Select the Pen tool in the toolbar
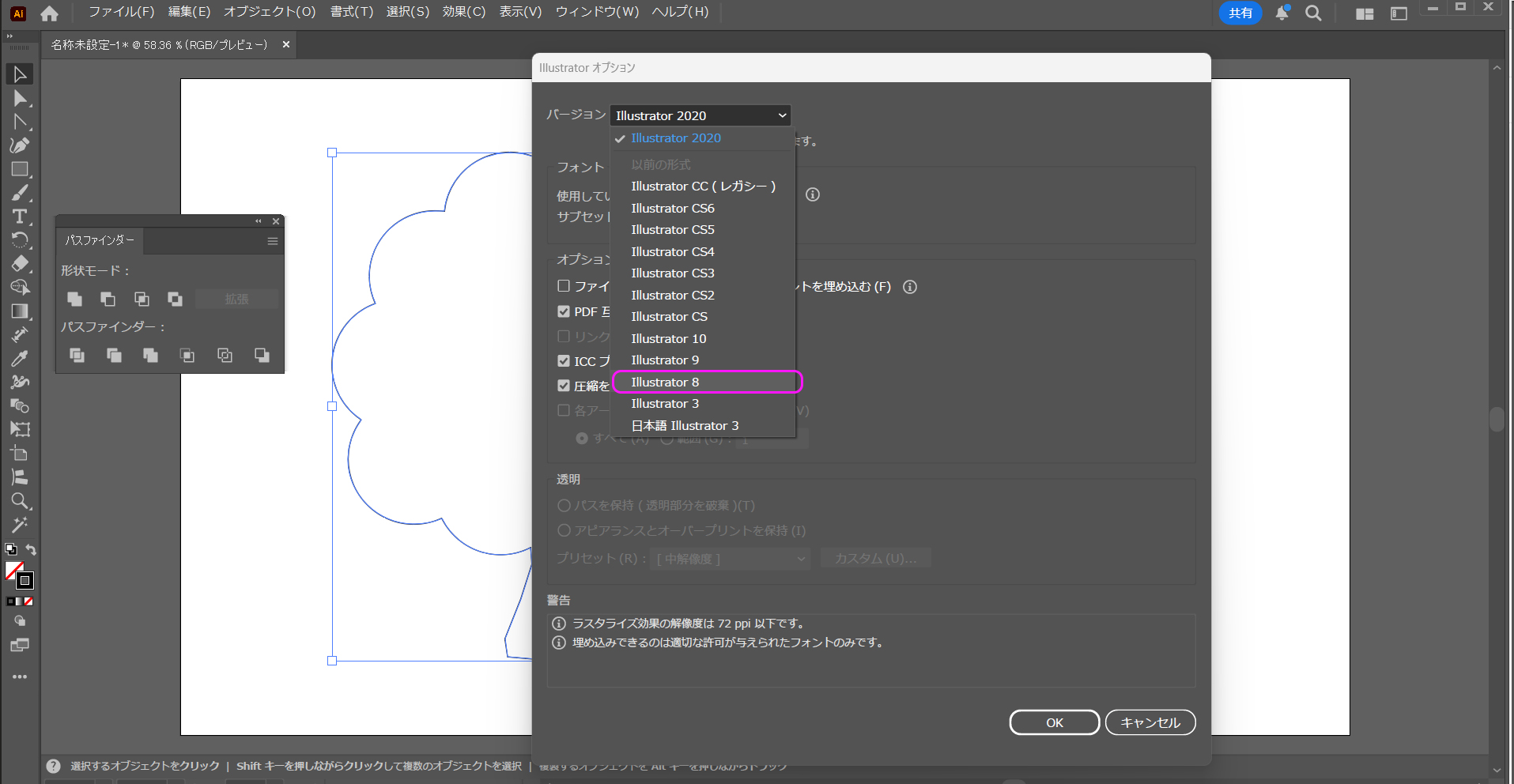The image size is (1514, 784). [20, 145]
